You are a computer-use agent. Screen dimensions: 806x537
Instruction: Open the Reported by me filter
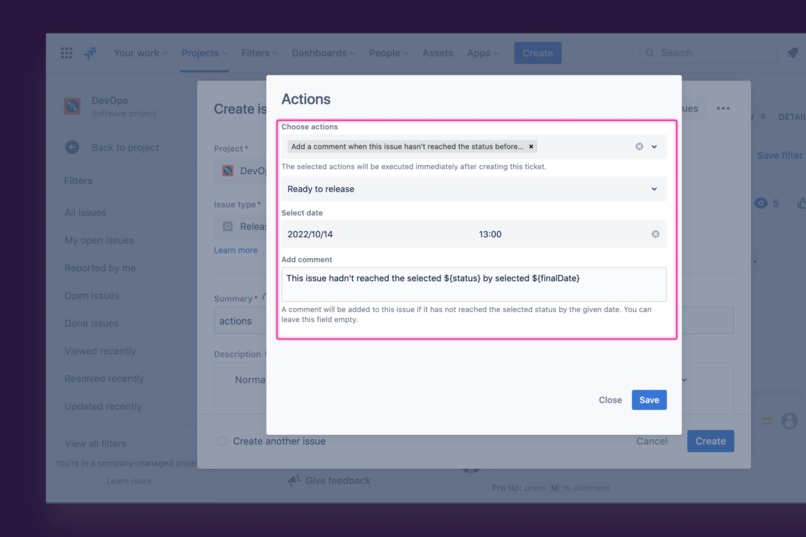[x=100, y=268]
